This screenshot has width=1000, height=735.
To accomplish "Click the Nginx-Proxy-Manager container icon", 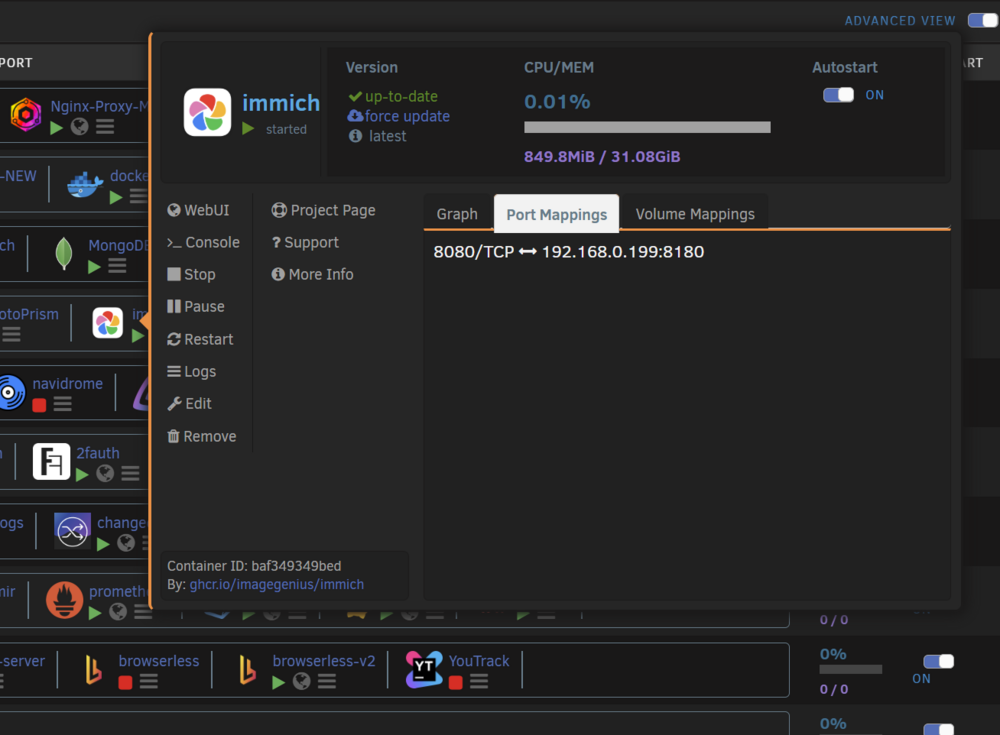I will [26, 115].
